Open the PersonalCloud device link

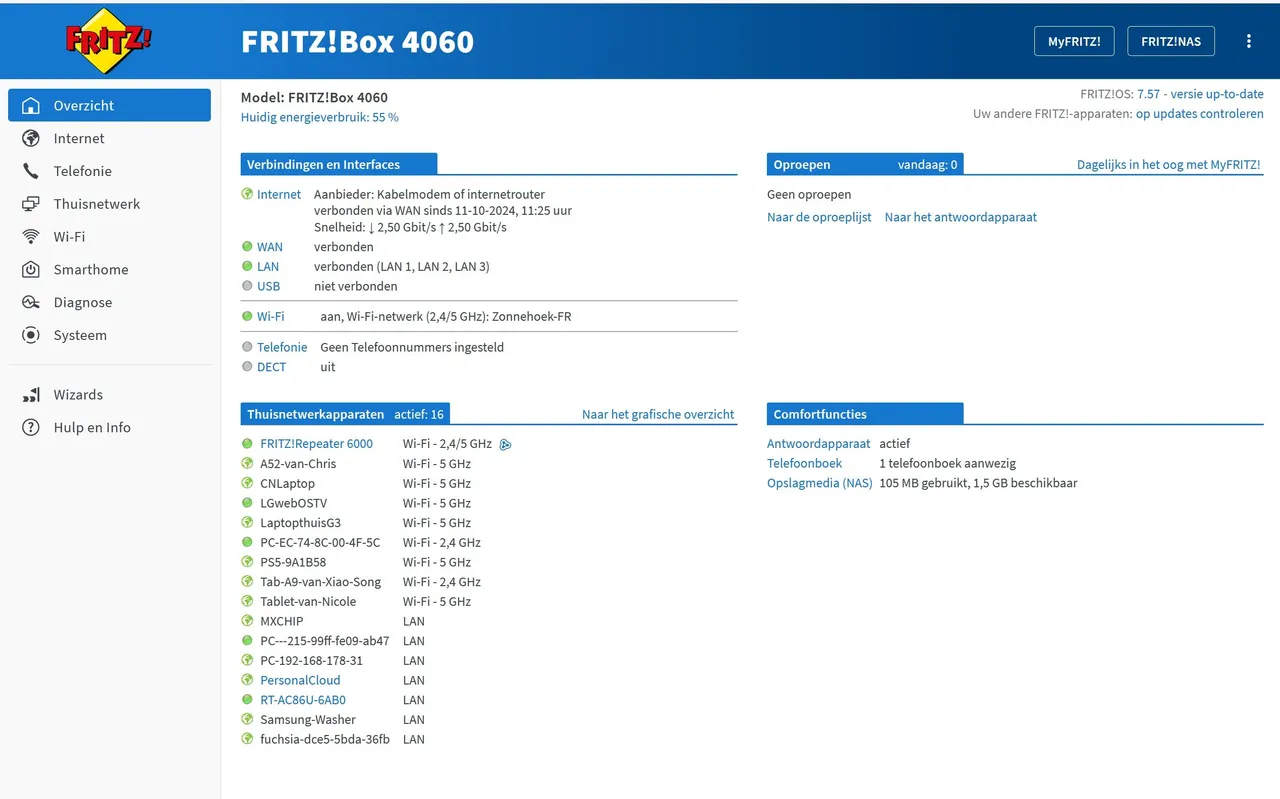(300, 680)
